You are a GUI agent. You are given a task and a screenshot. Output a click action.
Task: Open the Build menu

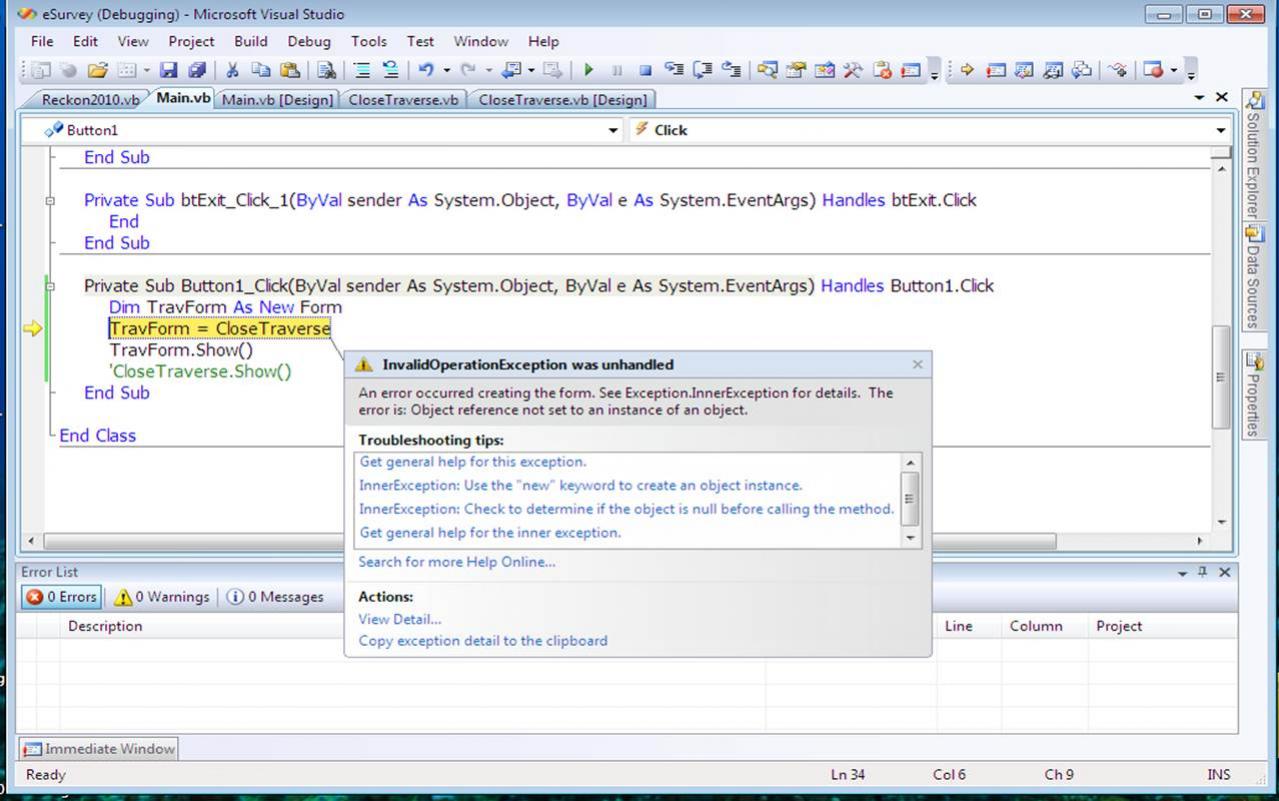[x=251, y=41]
